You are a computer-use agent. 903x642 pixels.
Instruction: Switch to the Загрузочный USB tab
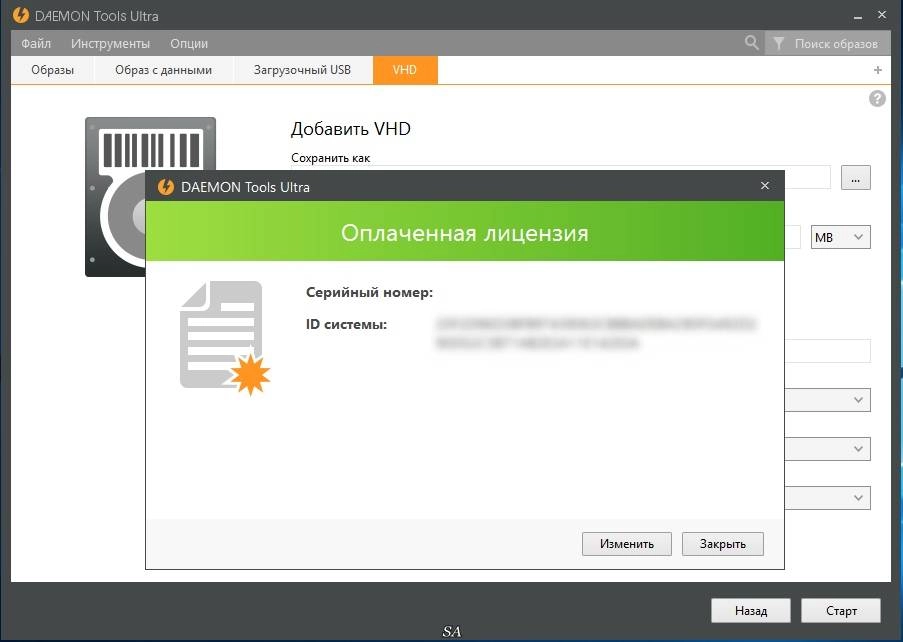coord(302,70)
